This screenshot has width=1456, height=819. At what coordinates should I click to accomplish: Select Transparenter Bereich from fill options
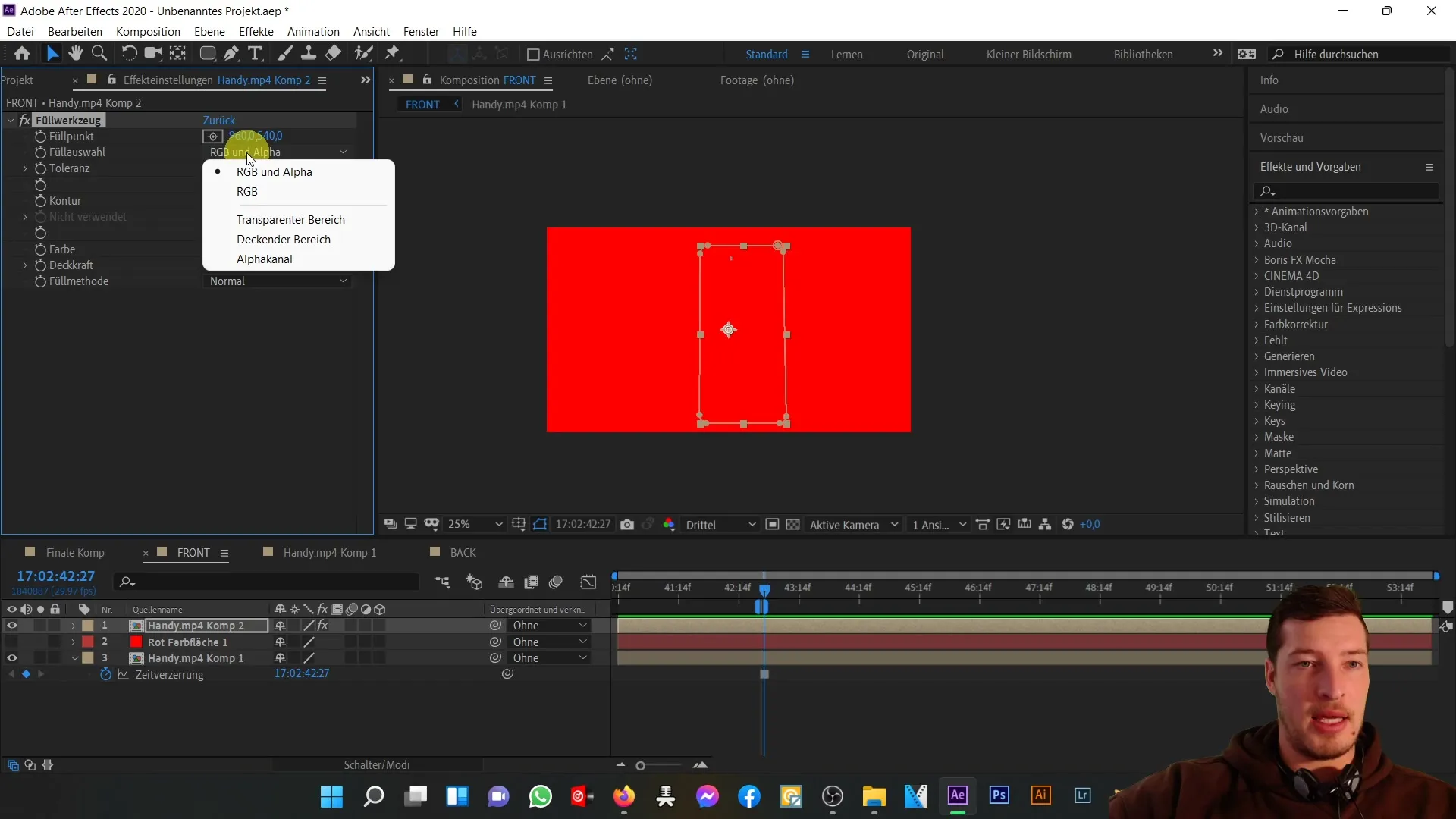click(x=290, y=218)
